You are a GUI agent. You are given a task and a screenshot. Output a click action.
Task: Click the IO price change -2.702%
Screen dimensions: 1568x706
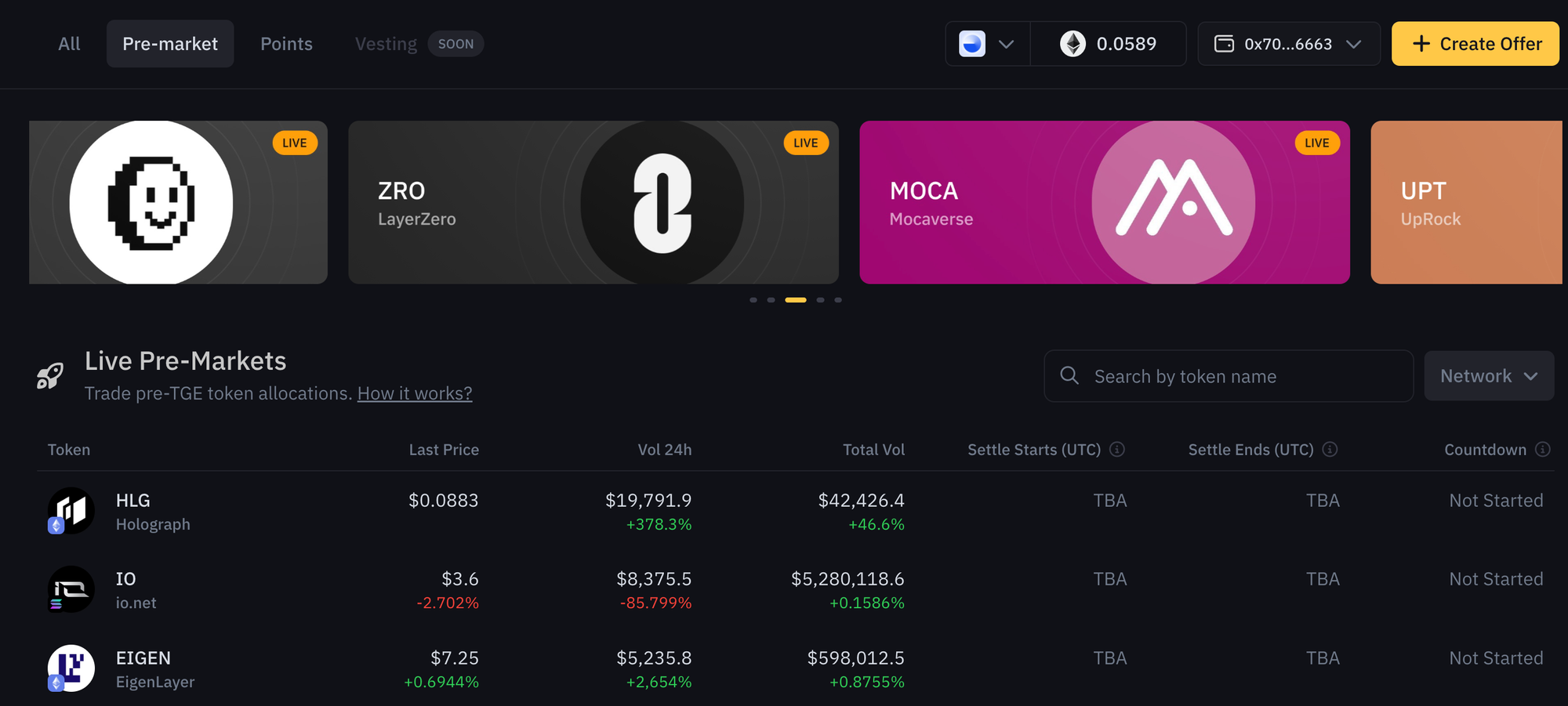coord(448,603)
